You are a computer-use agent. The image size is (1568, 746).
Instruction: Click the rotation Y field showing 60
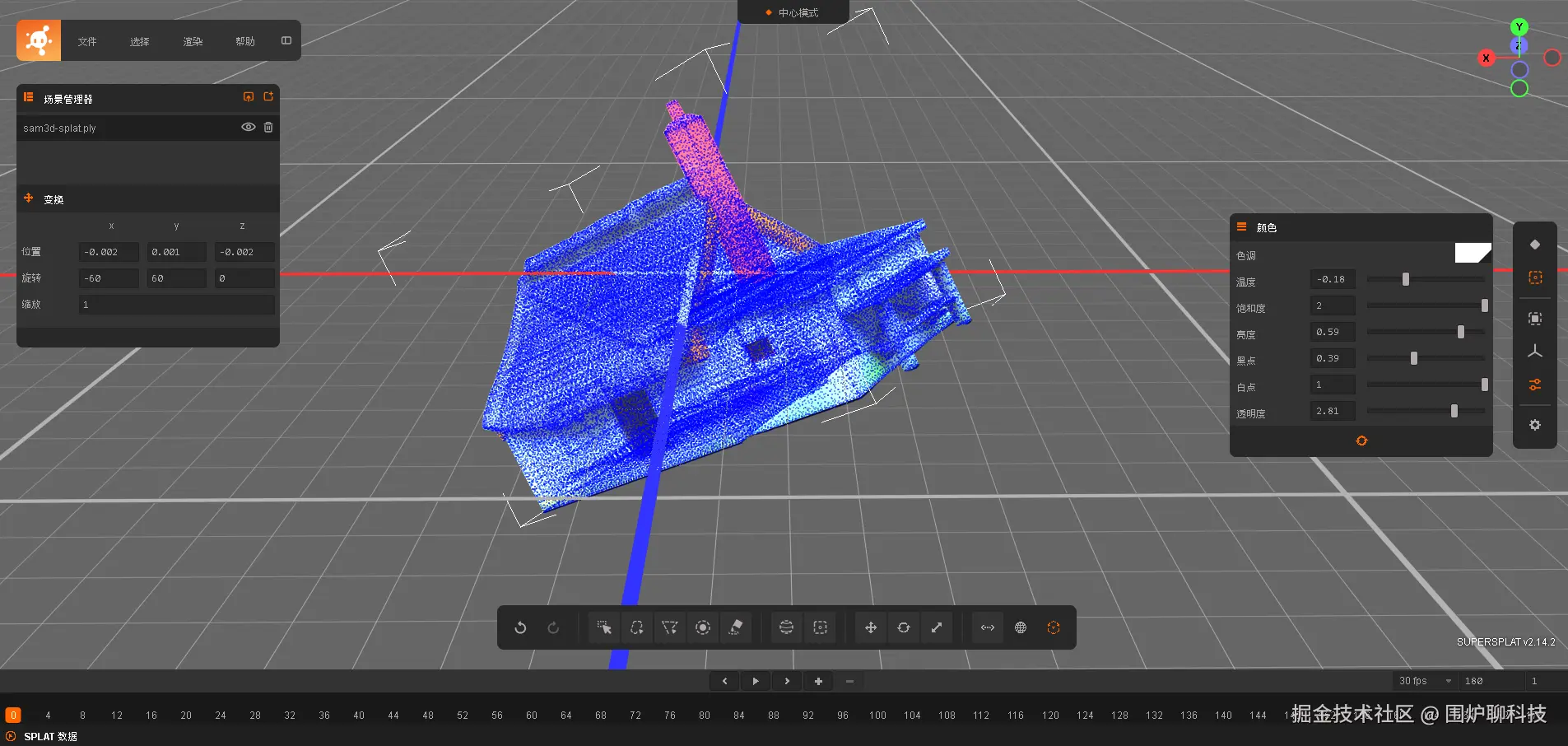(x=176, y=278)
